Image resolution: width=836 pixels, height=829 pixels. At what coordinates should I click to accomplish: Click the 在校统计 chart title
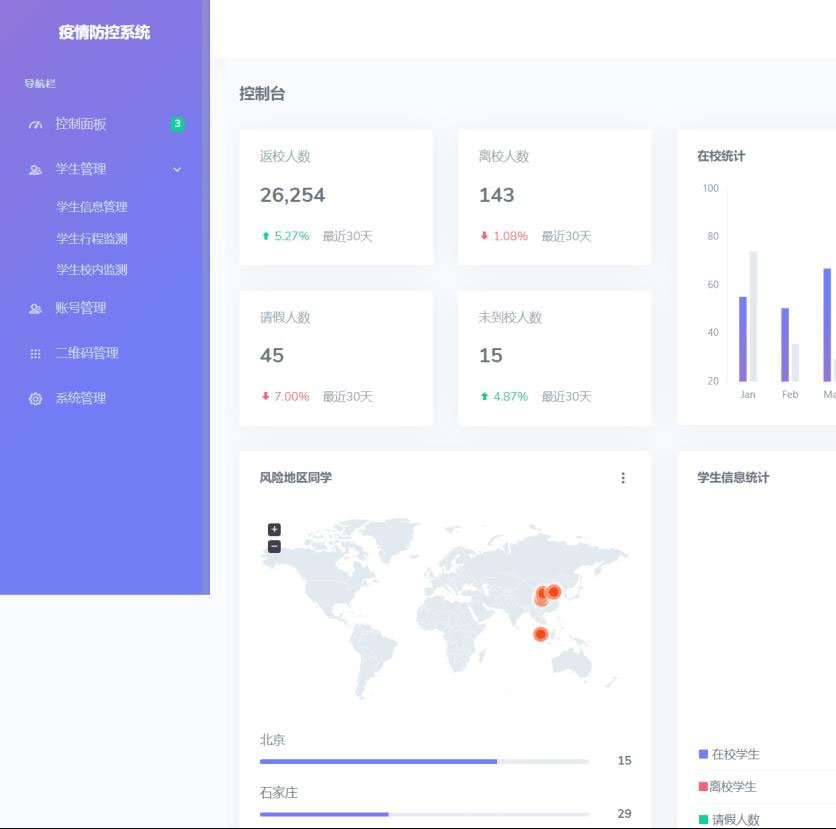pyautogui.click(x=721, y=156)
